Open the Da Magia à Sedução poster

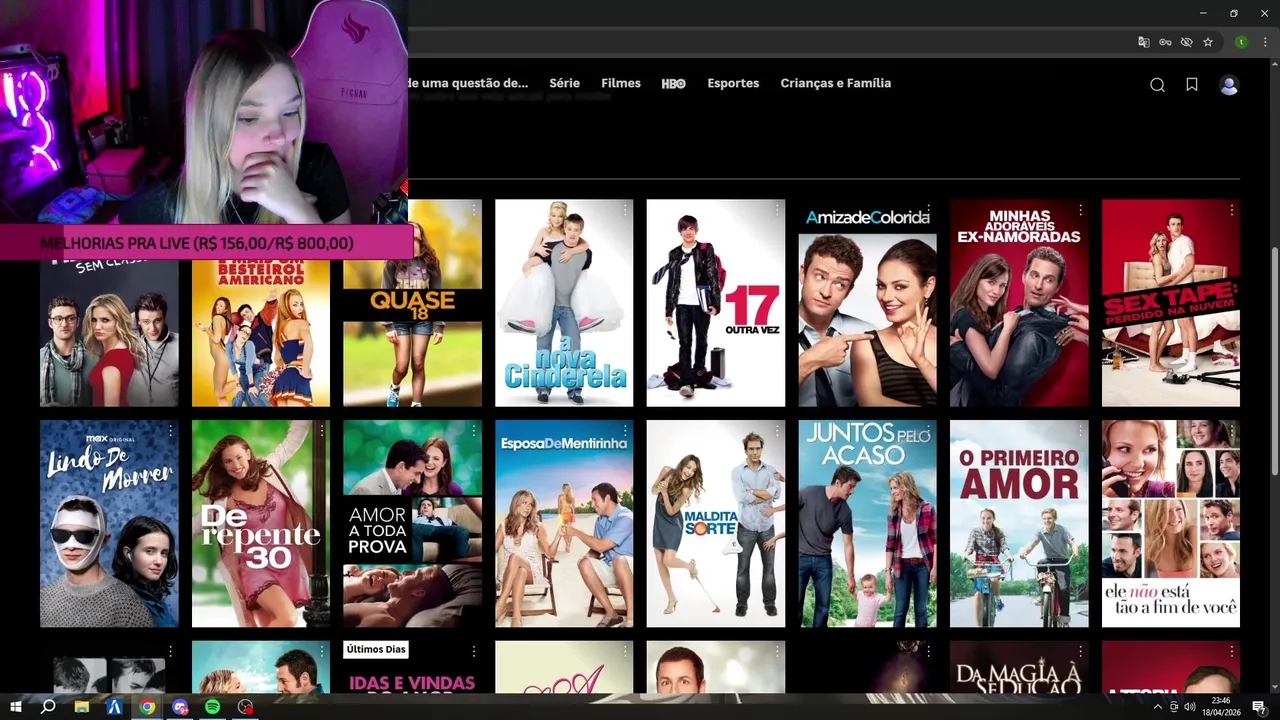(1019, 667)
